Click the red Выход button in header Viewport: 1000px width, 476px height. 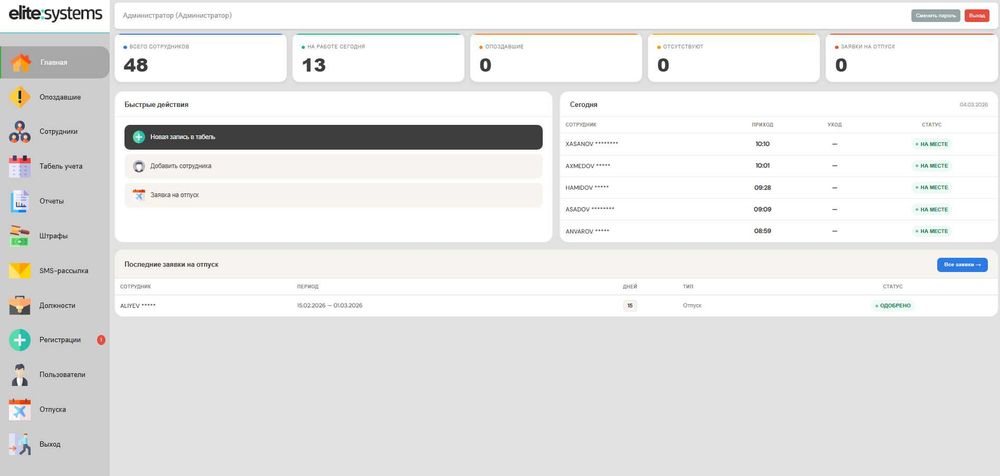tap(977, 15)
